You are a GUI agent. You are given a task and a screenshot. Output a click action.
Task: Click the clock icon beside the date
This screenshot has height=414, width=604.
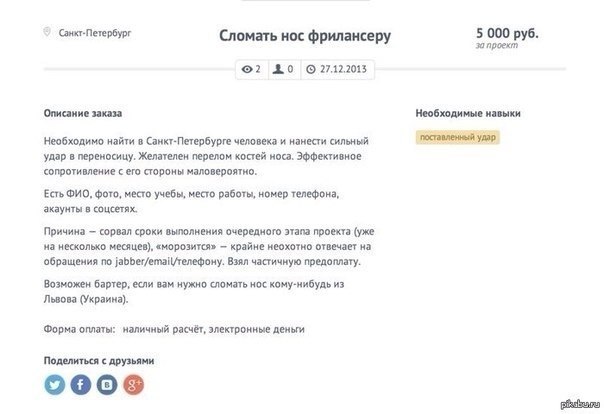[311, 70]
